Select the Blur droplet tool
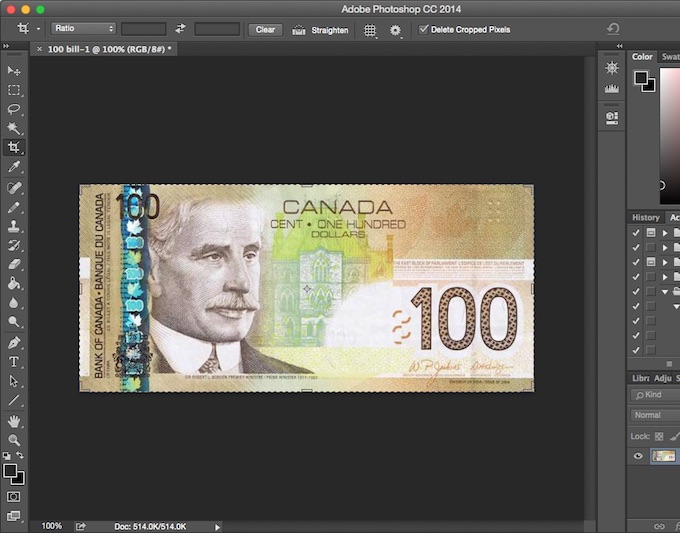The height and width of the screenshot is (533, 680). click(14, 303)
